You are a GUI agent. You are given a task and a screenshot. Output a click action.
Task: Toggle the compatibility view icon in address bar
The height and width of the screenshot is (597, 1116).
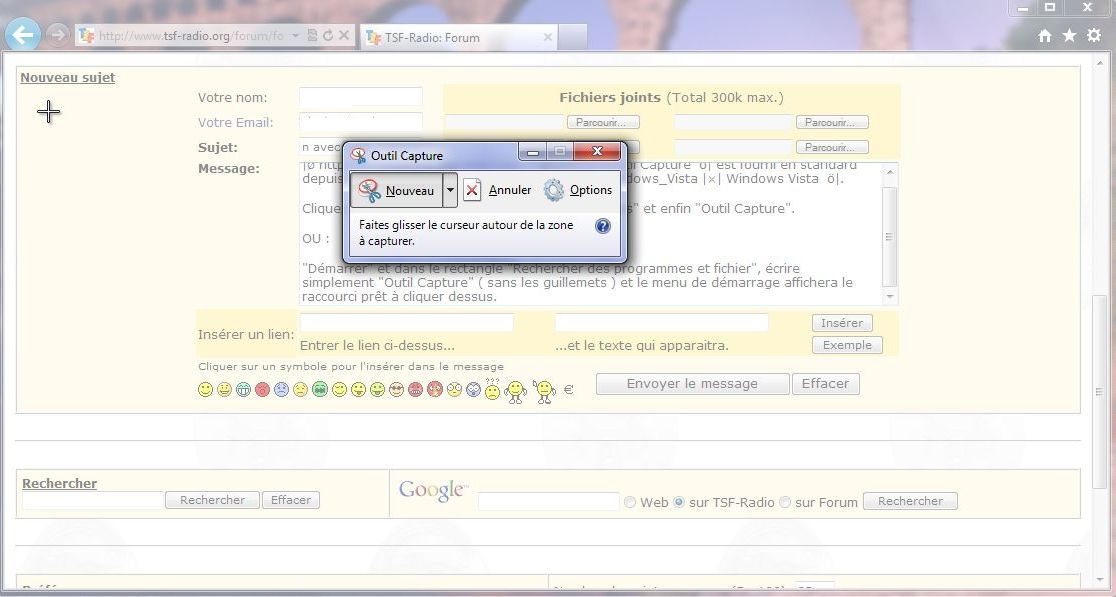(x=312, y=35)
